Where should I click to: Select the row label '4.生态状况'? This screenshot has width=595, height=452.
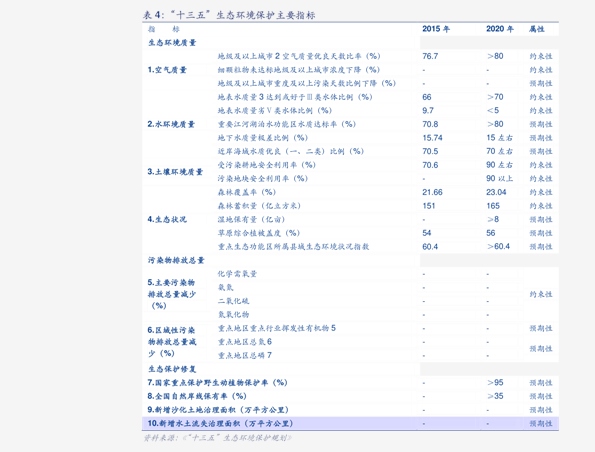[x=167, y=219]
